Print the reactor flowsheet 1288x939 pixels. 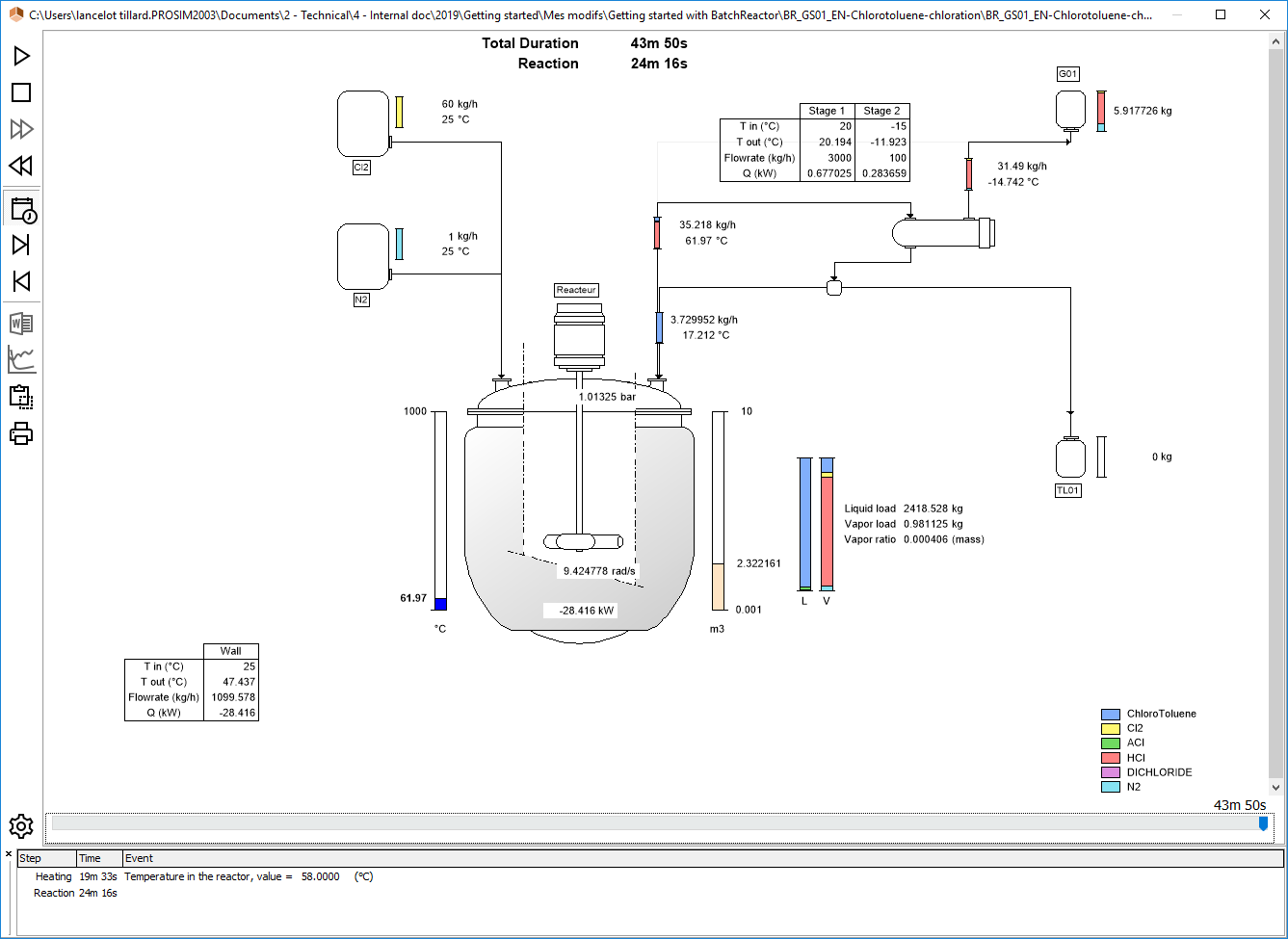pyautogui.click(x=21, y=433)
